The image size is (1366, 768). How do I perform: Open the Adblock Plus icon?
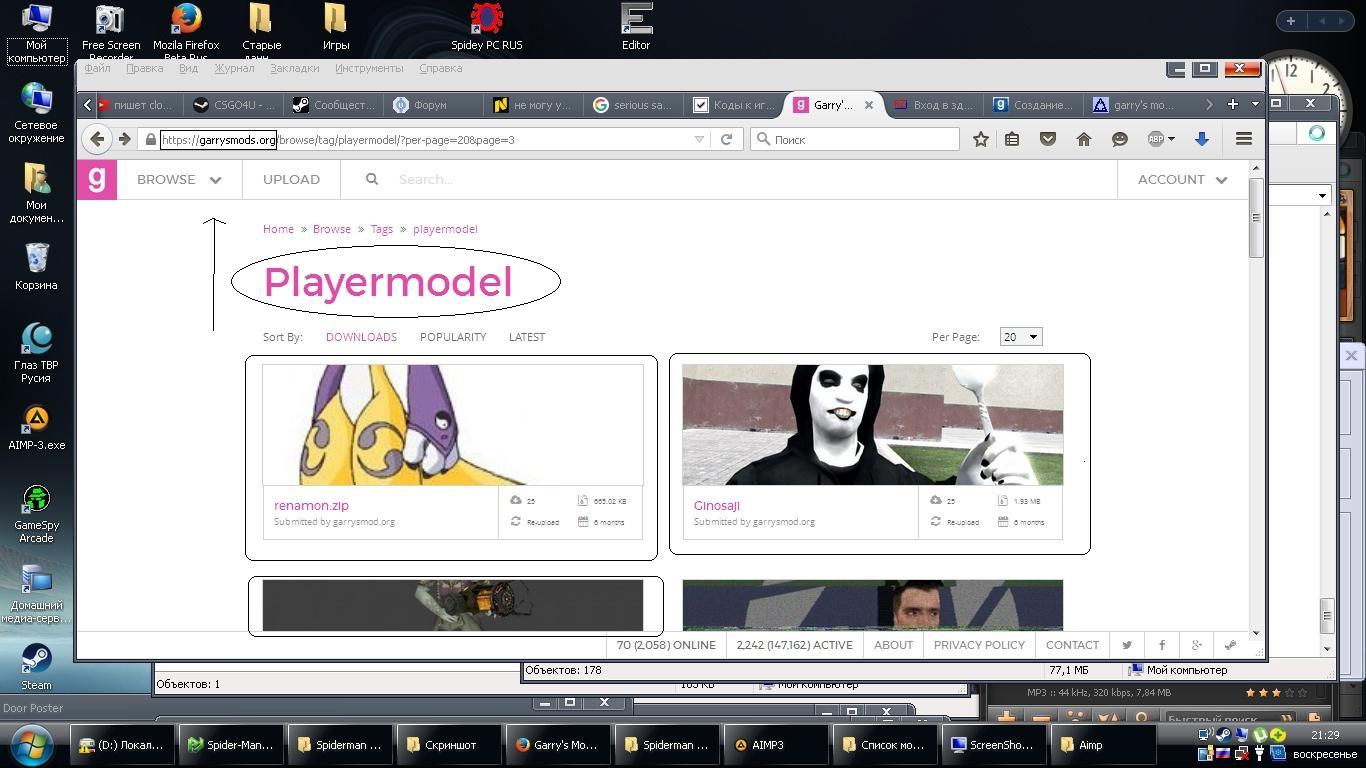pyautogui.click(x=1155, y=139)
